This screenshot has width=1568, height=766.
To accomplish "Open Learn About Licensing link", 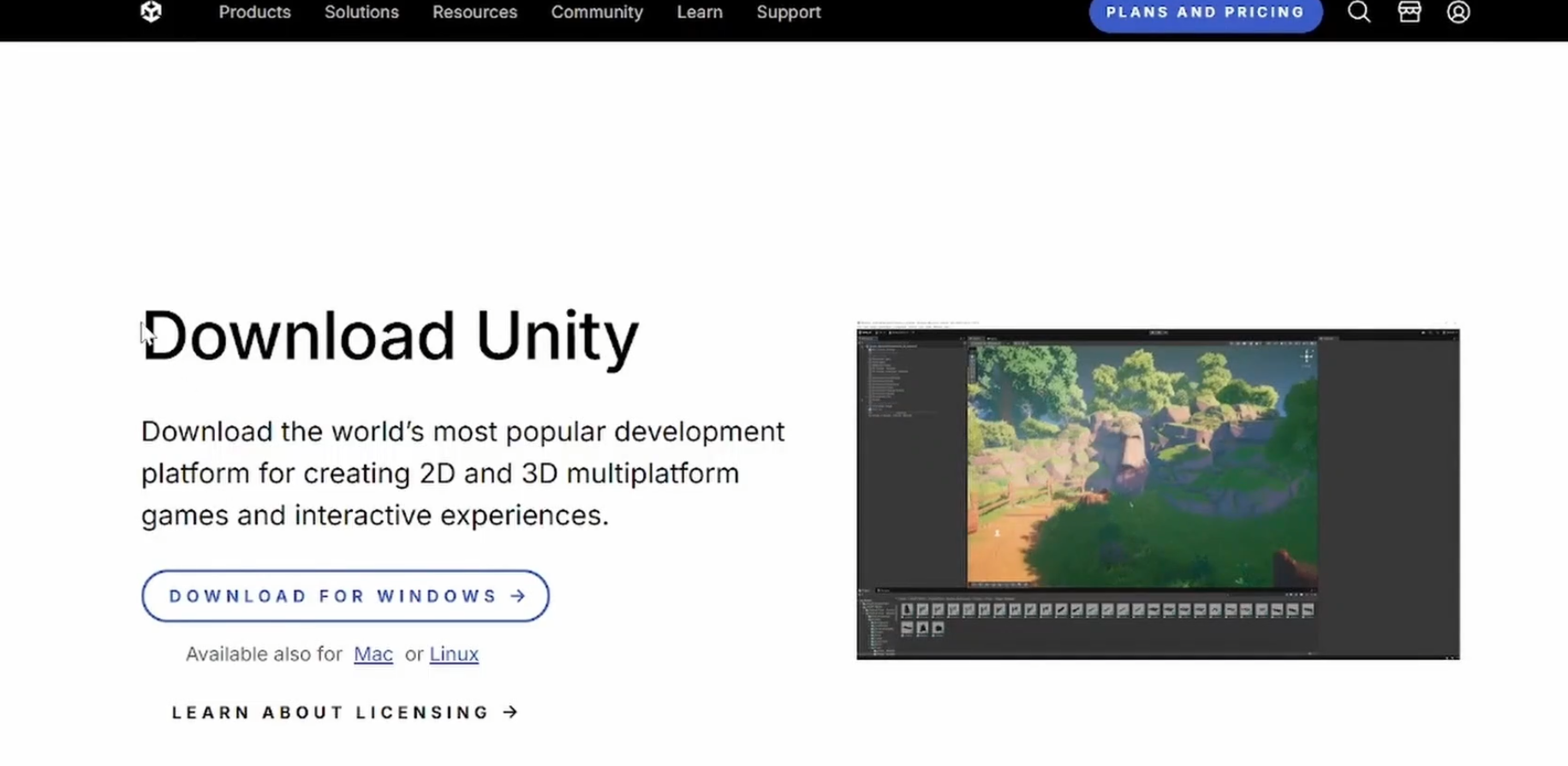I will (345, 712).
